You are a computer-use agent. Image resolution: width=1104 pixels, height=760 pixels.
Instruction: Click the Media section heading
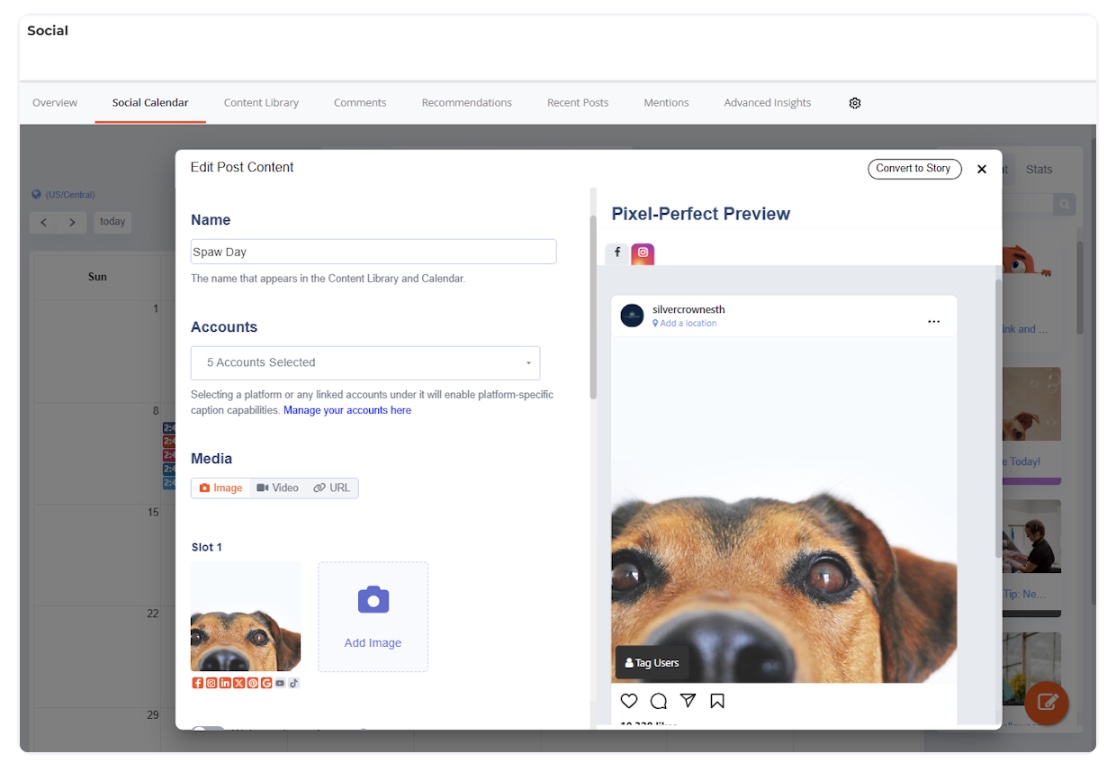tap(211, 459)
